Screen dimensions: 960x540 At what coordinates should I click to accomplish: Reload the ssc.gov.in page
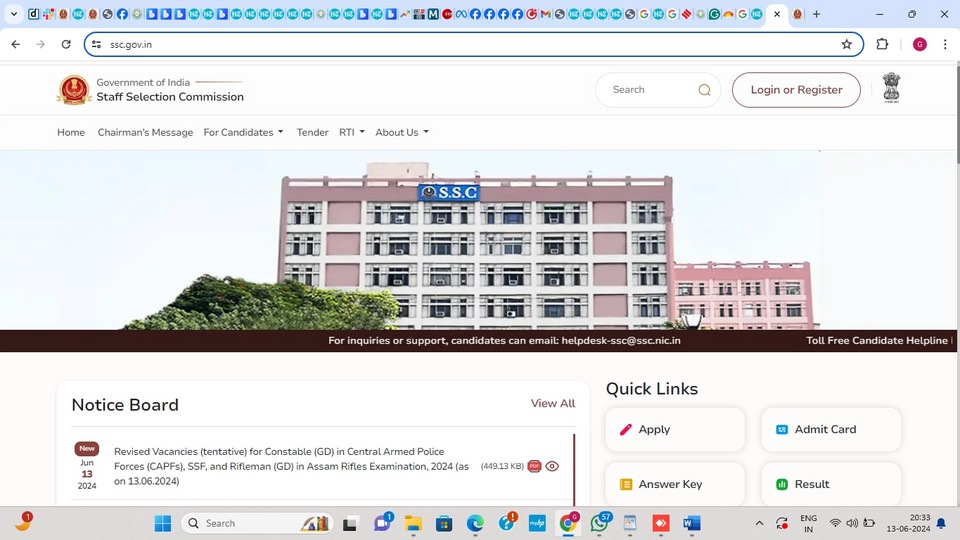[x=66, y=44]
